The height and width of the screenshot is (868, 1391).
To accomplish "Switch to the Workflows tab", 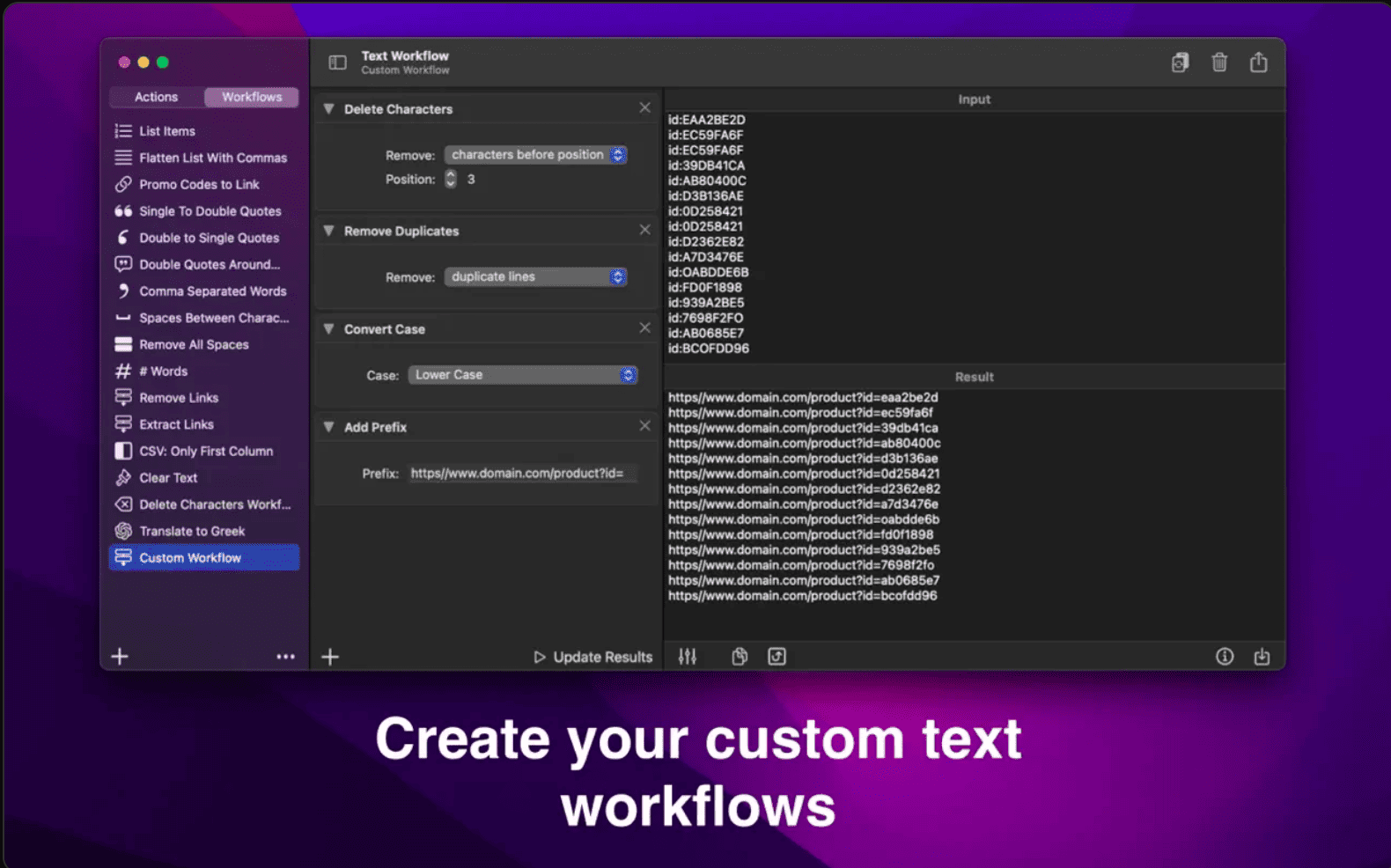I will [x=252, y=97].
